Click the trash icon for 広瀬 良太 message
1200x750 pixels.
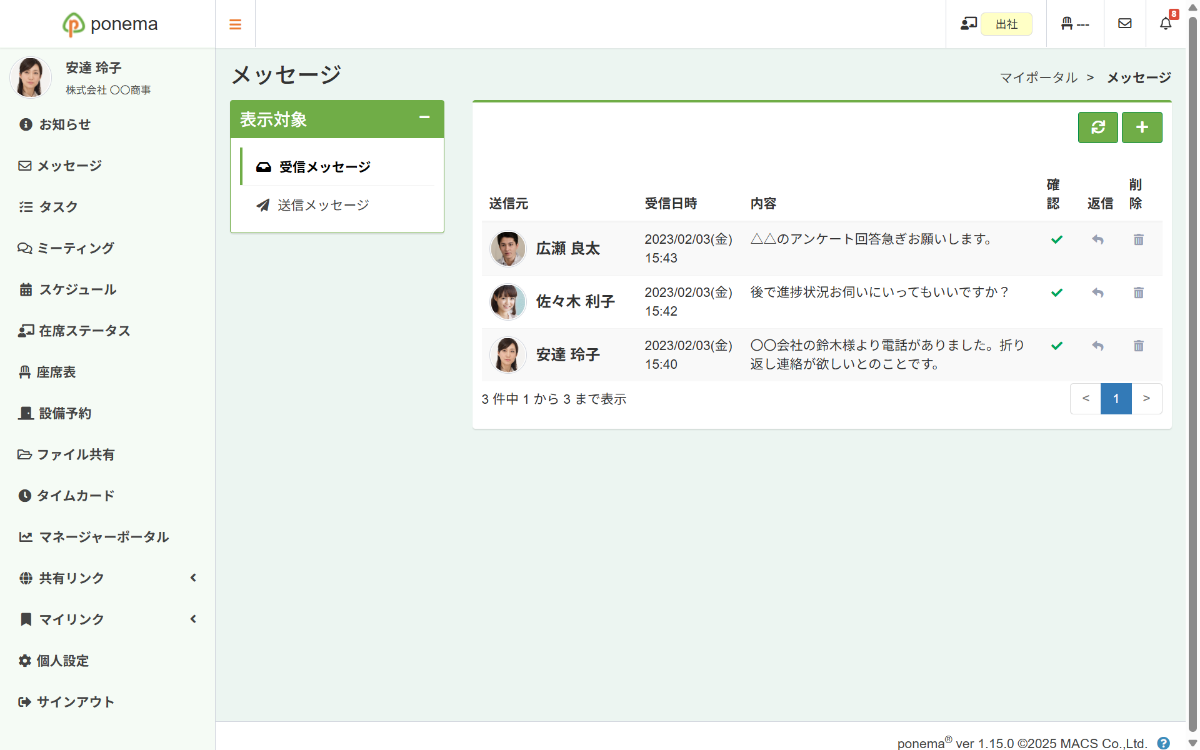click(1138, 239)
